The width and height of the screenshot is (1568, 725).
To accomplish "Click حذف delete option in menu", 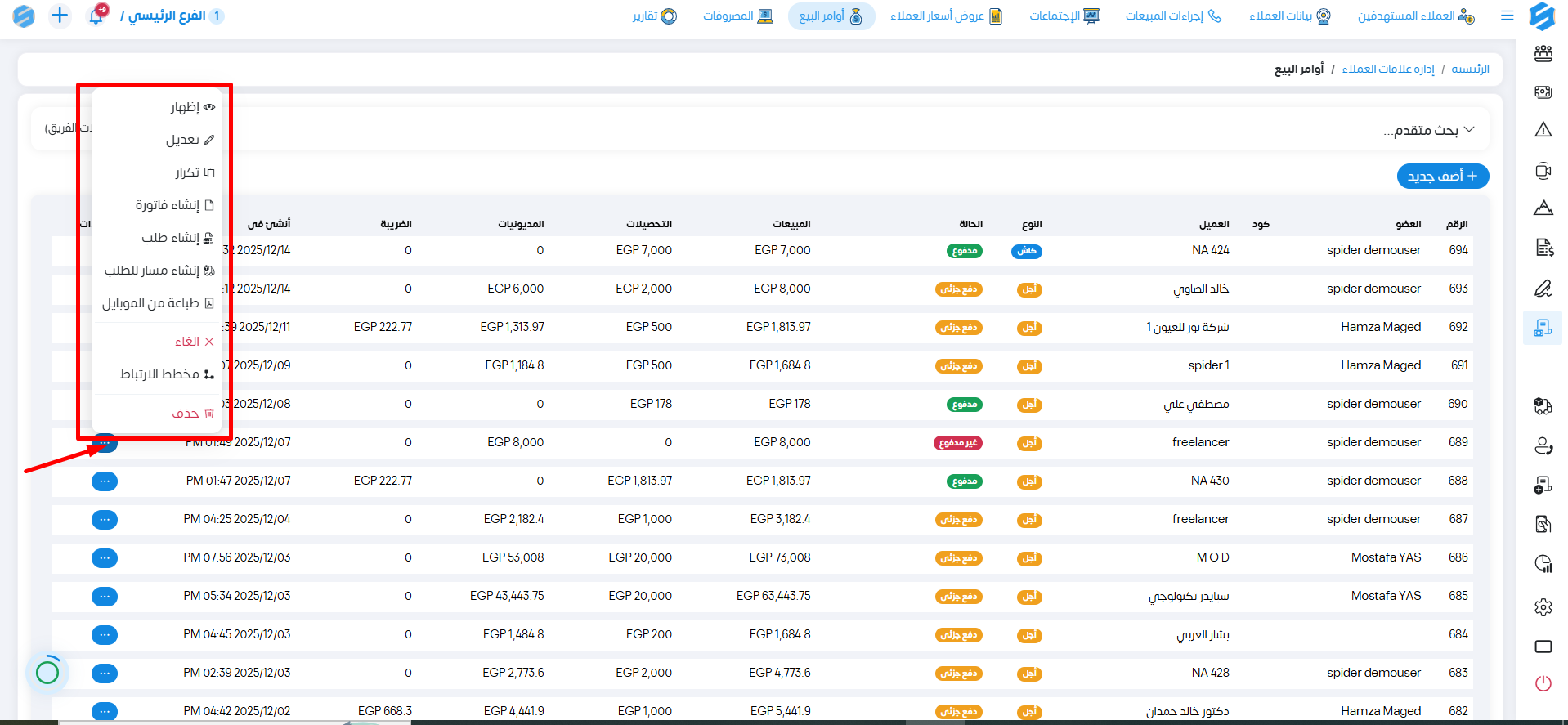I will click(192, 414).
